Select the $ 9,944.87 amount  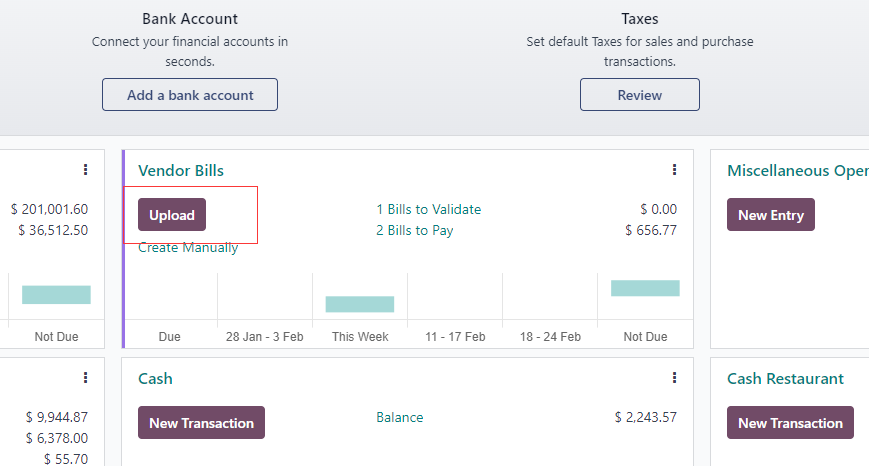click(57, 417)
